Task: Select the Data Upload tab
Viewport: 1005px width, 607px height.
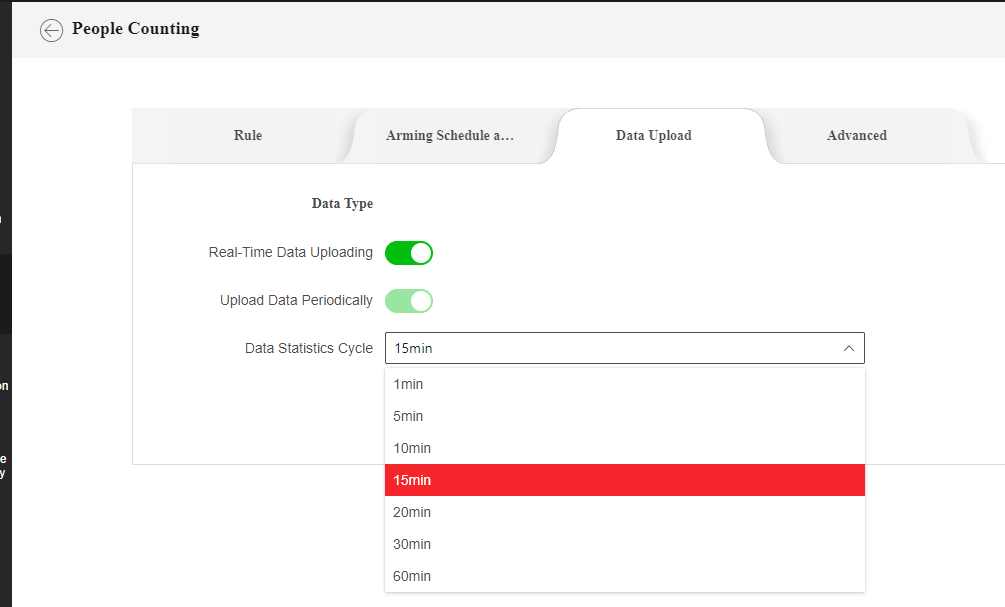Action: (654, 136)
